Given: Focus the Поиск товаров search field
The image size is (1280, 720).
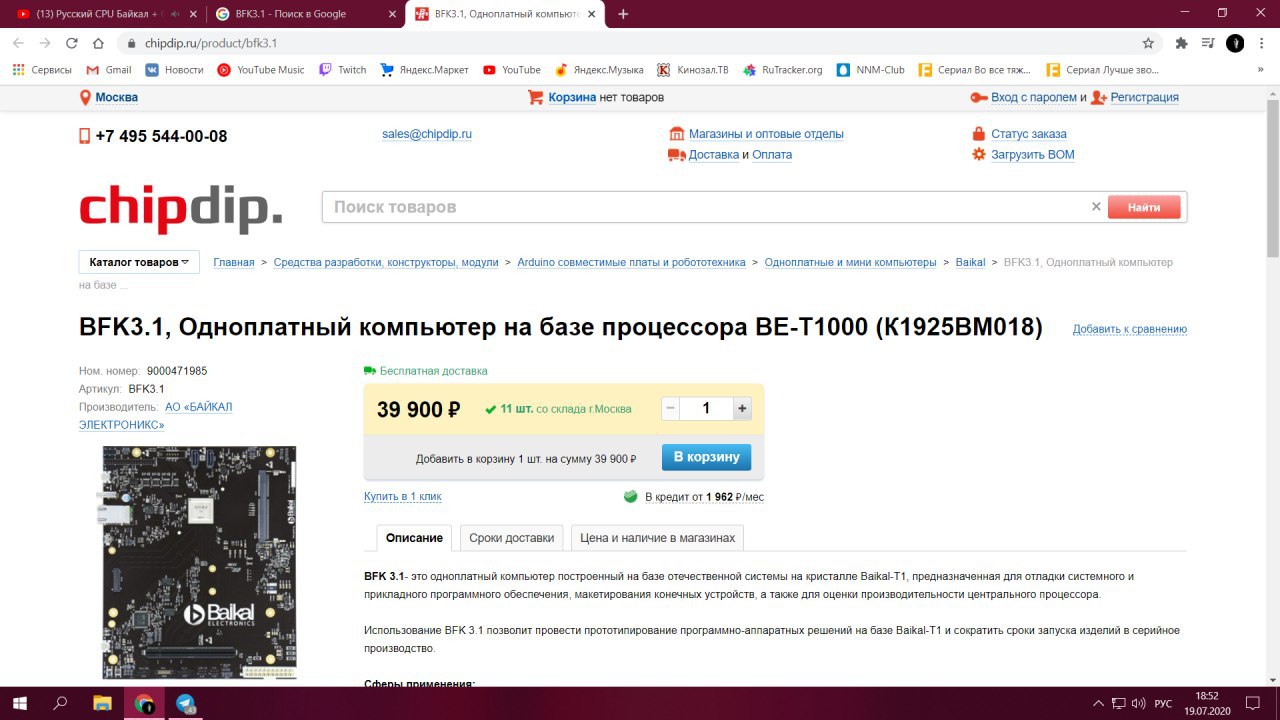Looking at the screenshot, I should click(x=705, y=207).
